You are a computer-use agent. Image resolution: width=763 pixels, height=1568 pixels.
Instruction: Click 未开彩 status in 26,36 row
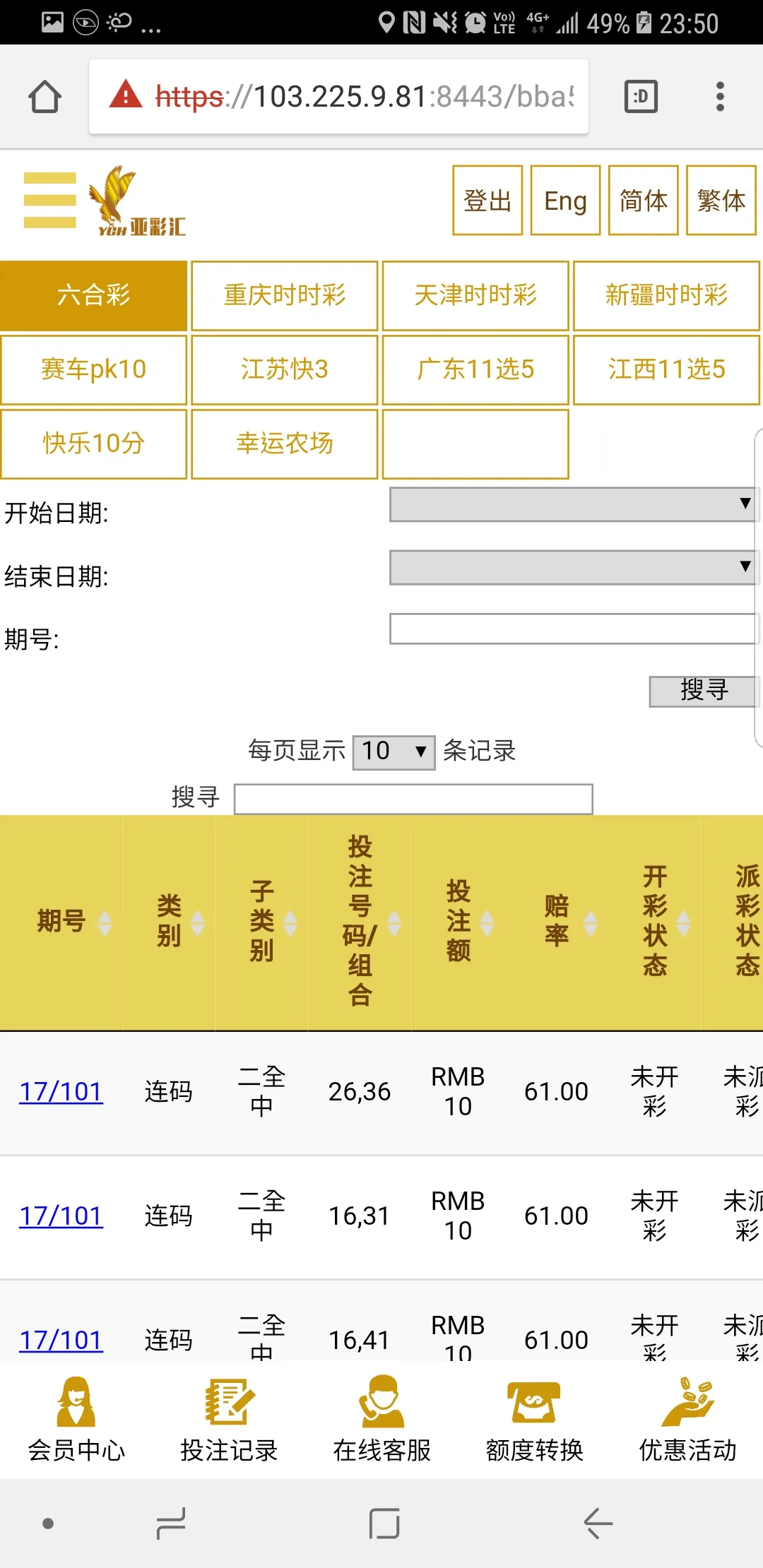pos(654,1092)
